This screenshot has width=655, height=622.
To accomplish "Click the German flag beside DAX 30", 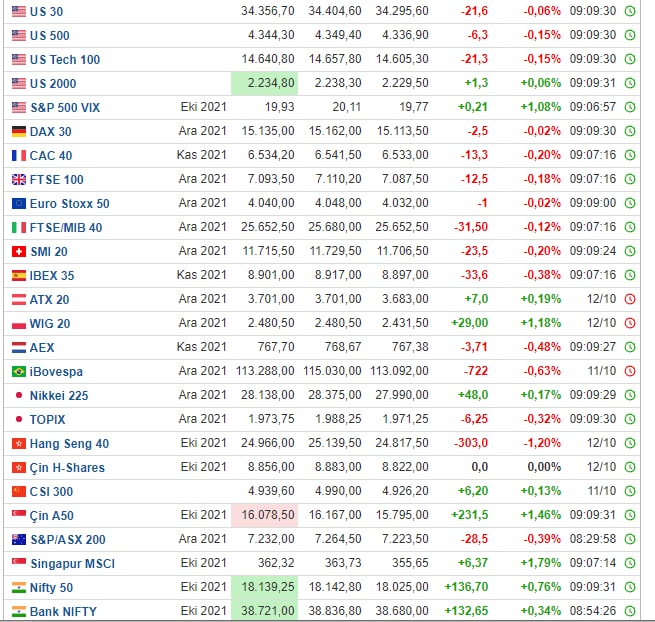I will pyautogui.click(x=19, y=132).
